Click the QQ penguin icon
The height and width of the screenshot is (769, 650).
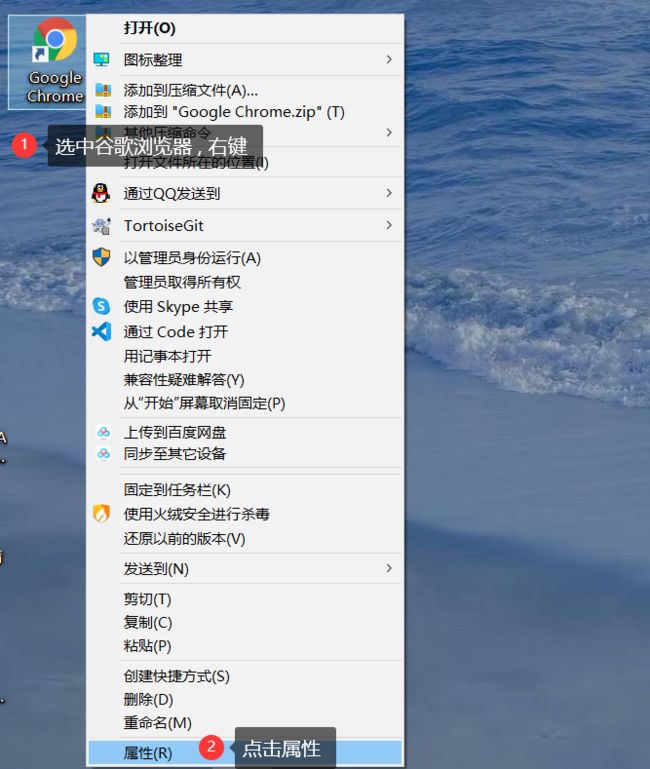[x=101, y=193]
